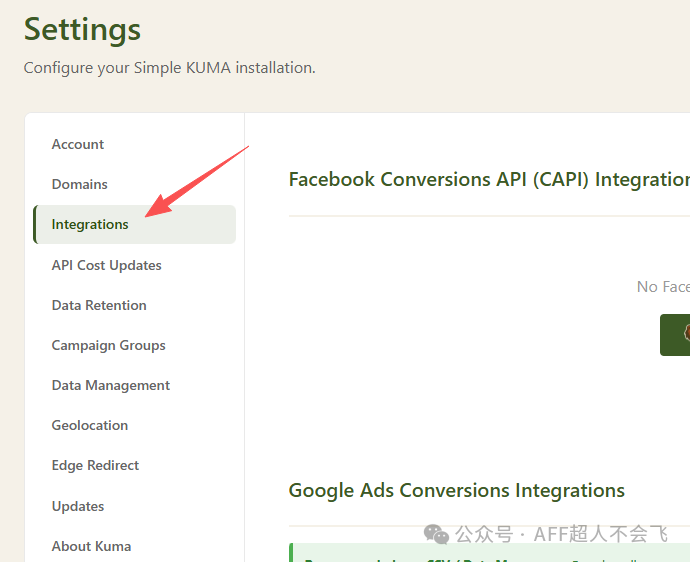Click the Google Ads Conversions Integrations heading
Viewport: 690px width, 562px height.
point(457,491)
